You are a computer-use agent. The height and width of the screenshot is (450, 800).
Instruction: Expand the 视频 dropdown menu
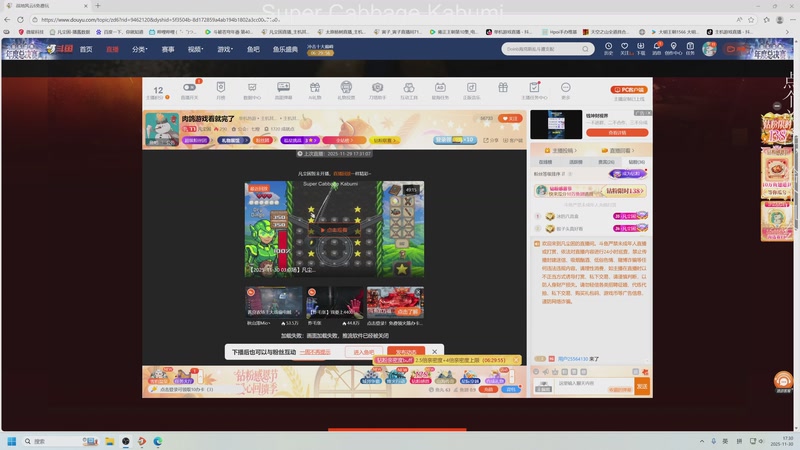coord(195,49)
